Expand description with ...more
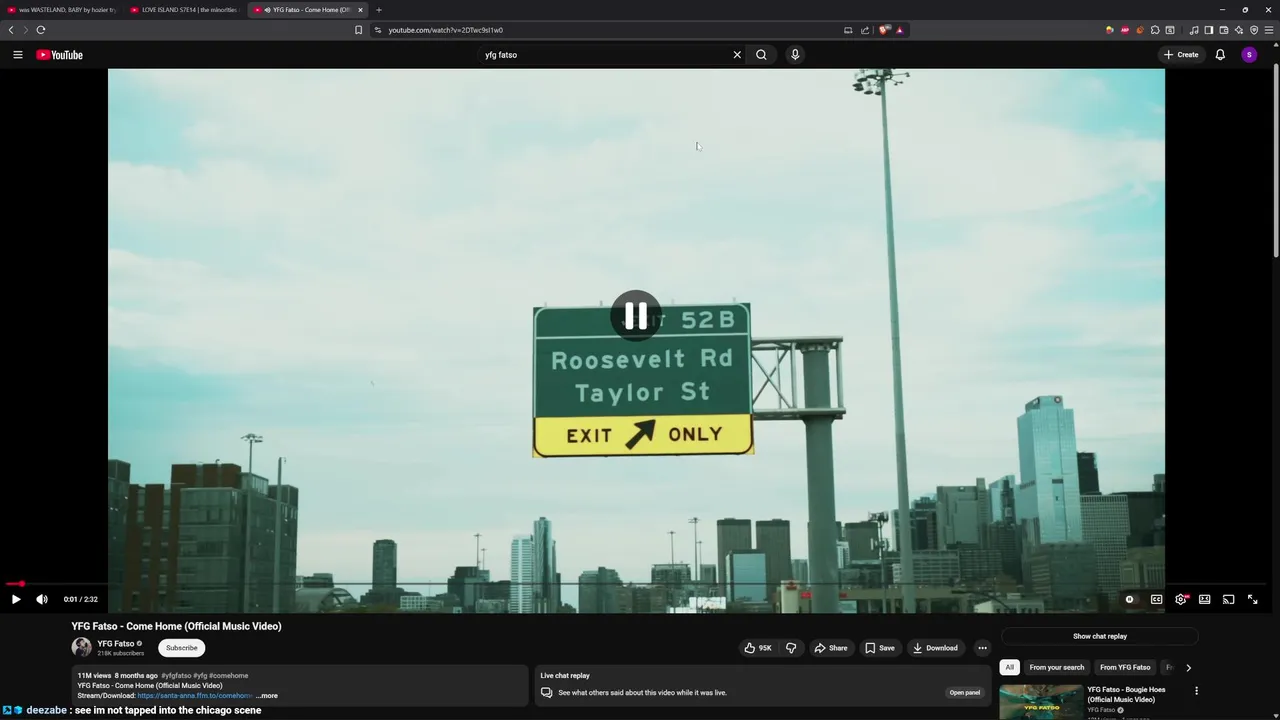The height and width of the screenshot is (720, 1280). [267, 696]
